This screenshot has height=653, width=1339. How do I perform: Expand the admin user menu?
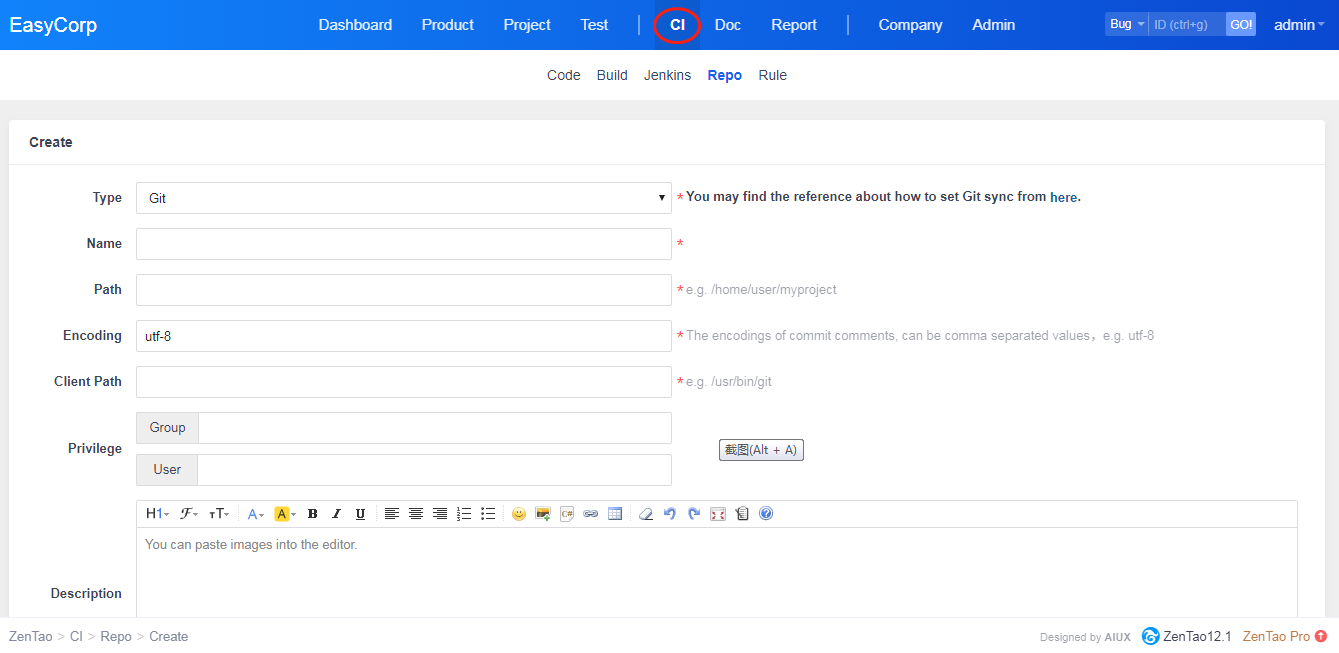pos(1298,25)
